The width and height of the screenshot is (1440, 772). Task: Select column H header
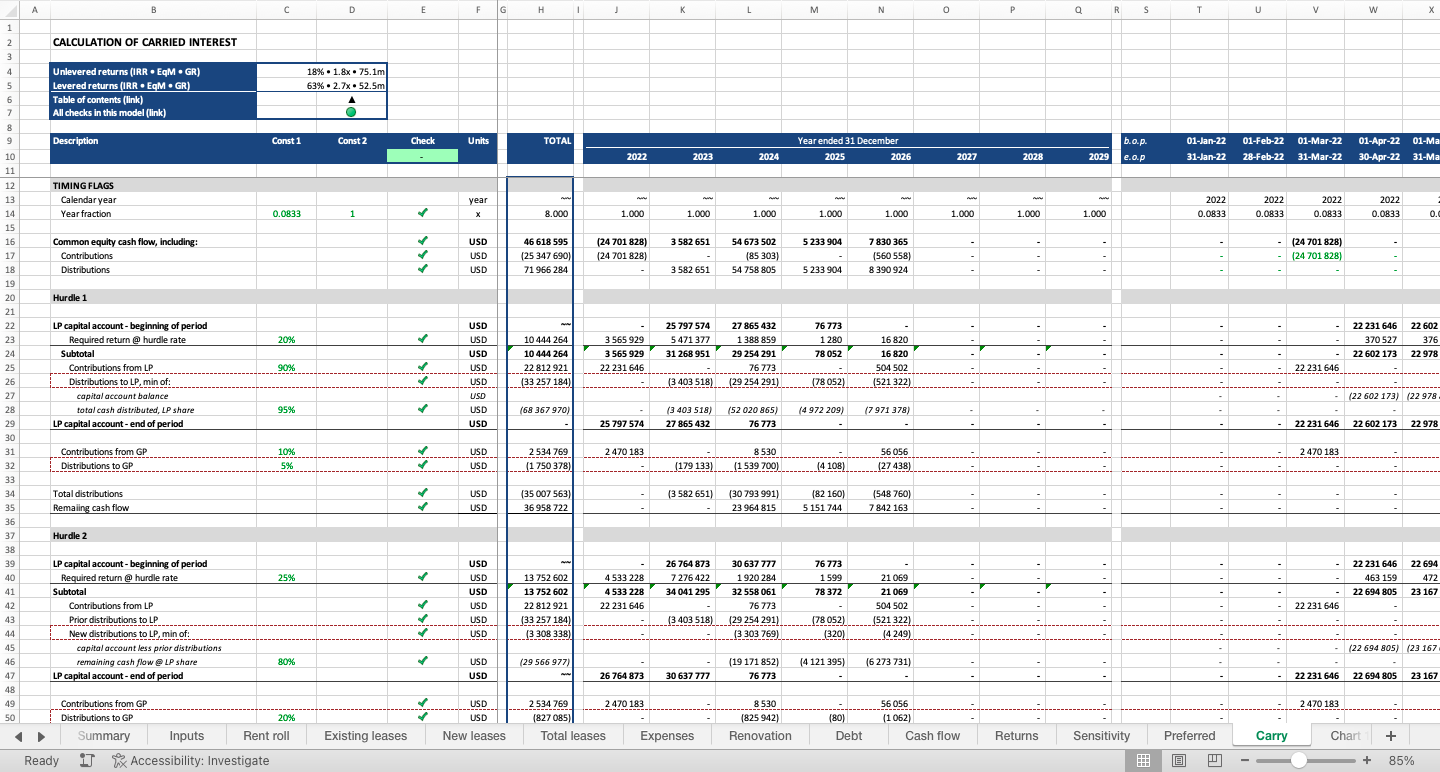540,10
